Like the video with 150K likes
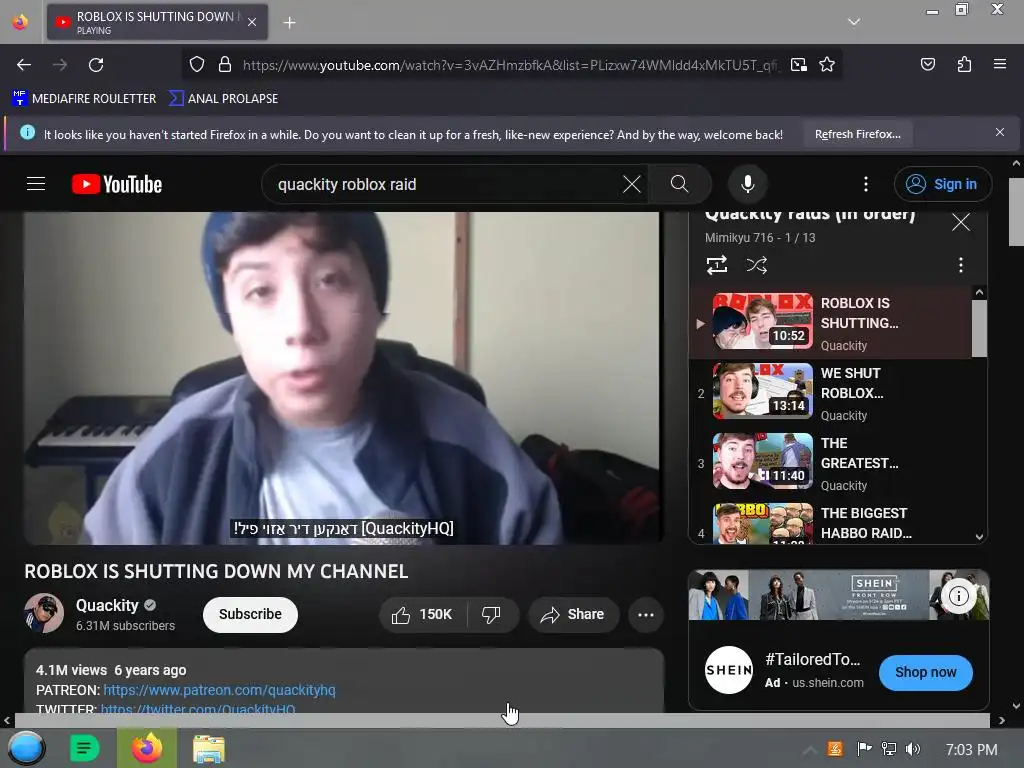 coord(422,615)
